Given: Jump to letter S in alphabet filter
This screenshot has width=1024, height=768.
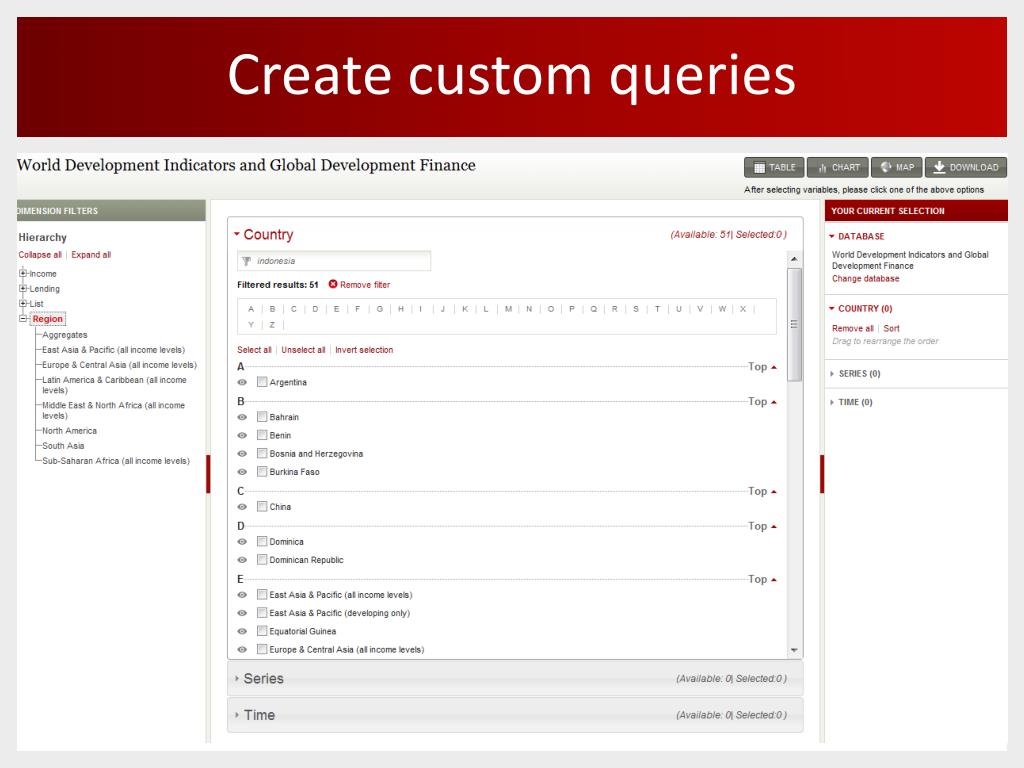Looking at the screenshot, I should click(635, 309).
